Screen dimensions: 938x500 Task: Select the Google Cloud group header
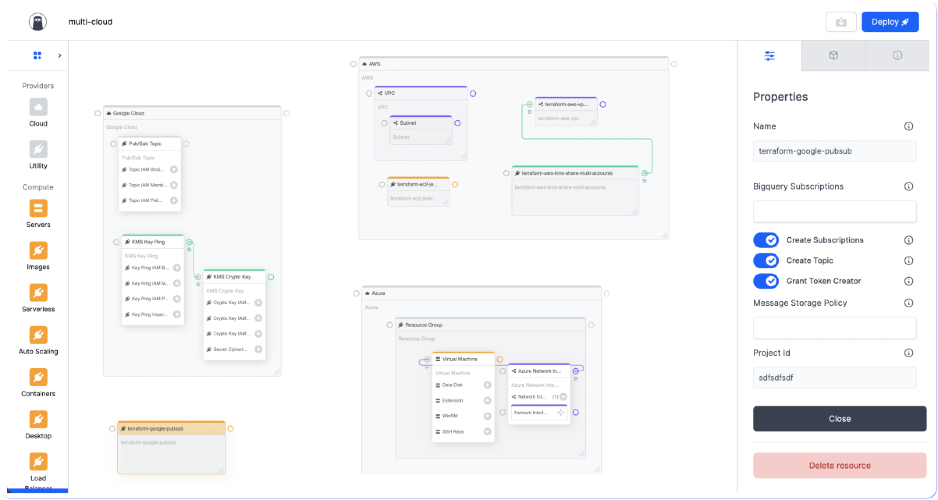[x=192, y=113]
